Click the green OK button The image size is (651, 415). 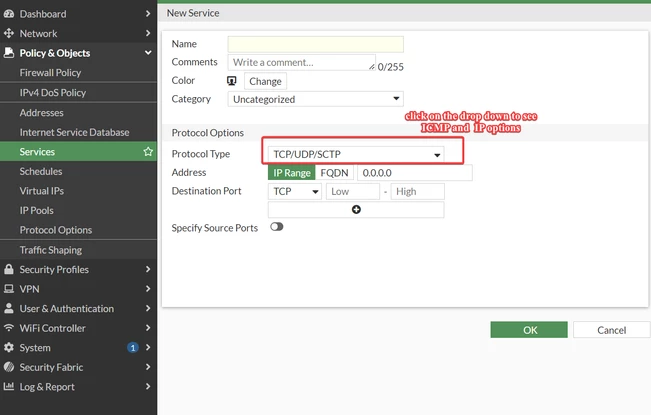[529, 330]
